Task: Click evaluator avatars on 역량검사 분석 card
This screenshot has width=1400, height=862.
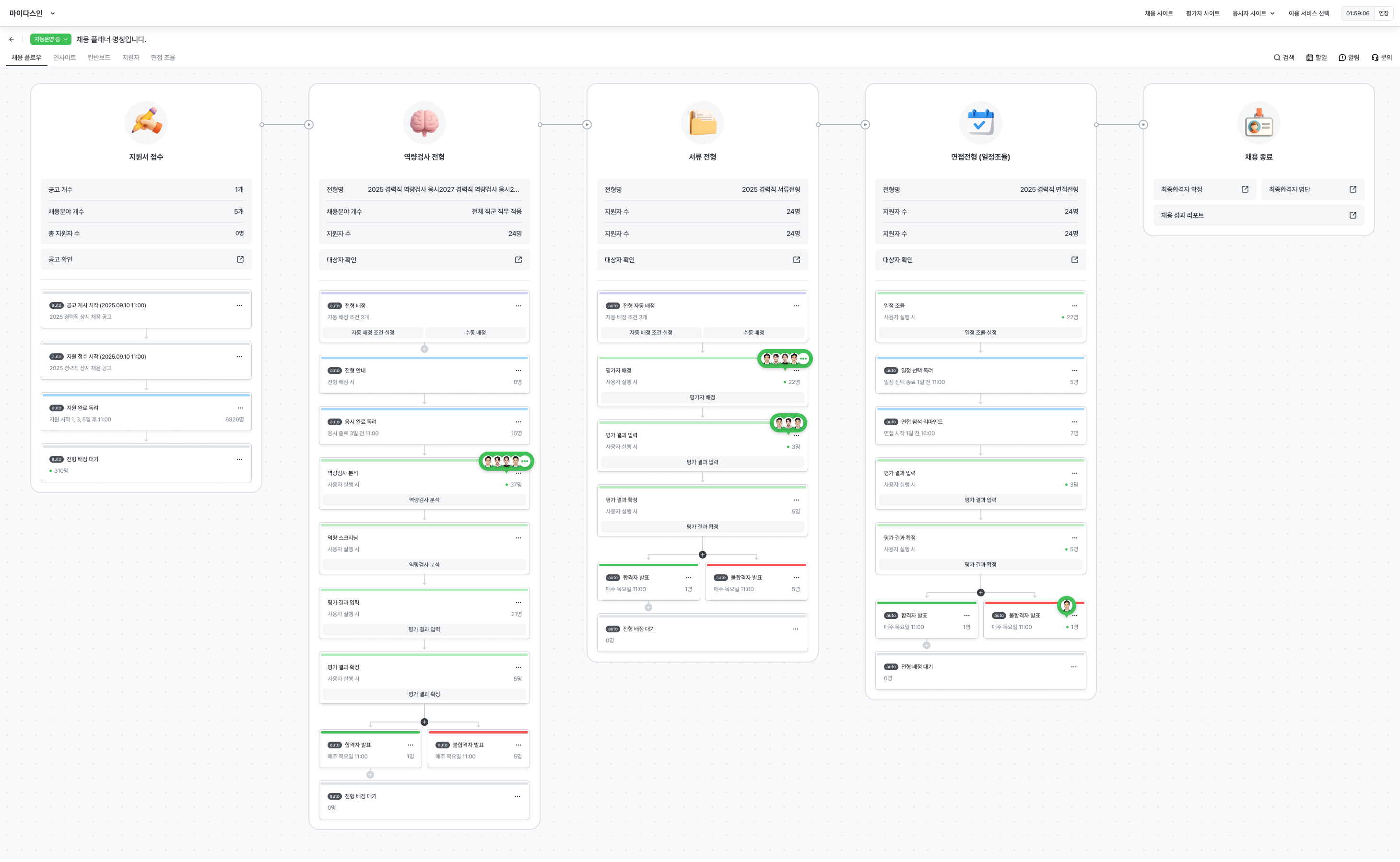Action: pyautogui.click(x=506, y=461)
